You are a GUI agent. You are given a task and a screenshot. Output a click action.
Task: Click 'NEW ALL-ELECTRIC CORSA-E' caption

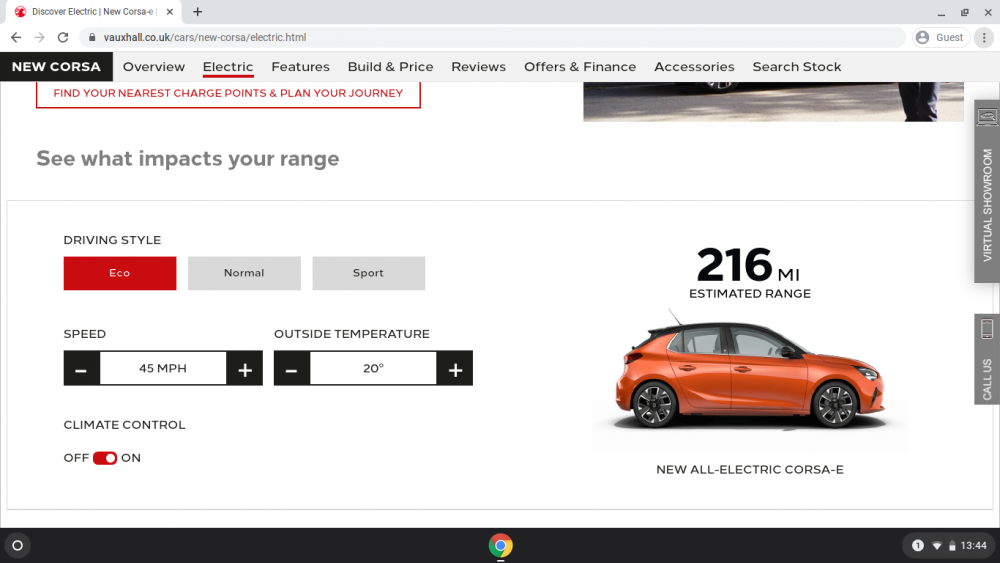(x=750, y=470)
